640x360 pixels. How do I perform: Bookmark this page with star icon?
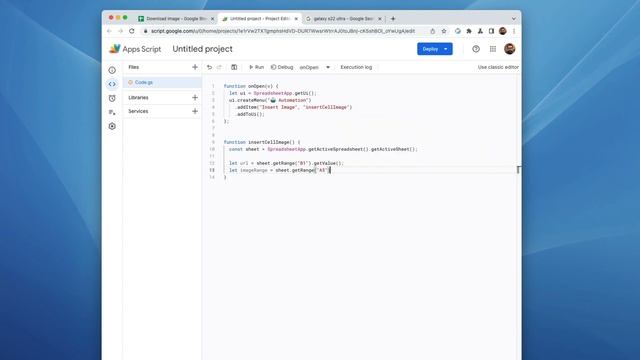444,31
